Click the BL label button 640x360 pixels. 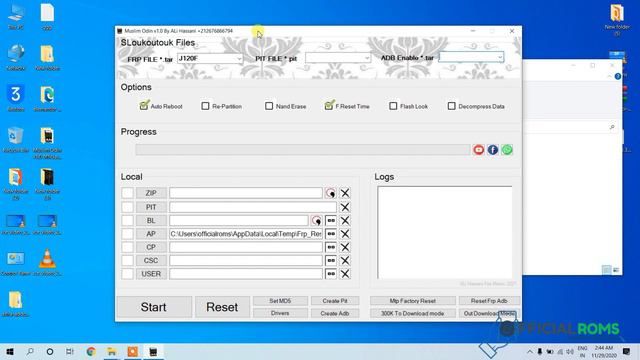click(x=151, y=220)
